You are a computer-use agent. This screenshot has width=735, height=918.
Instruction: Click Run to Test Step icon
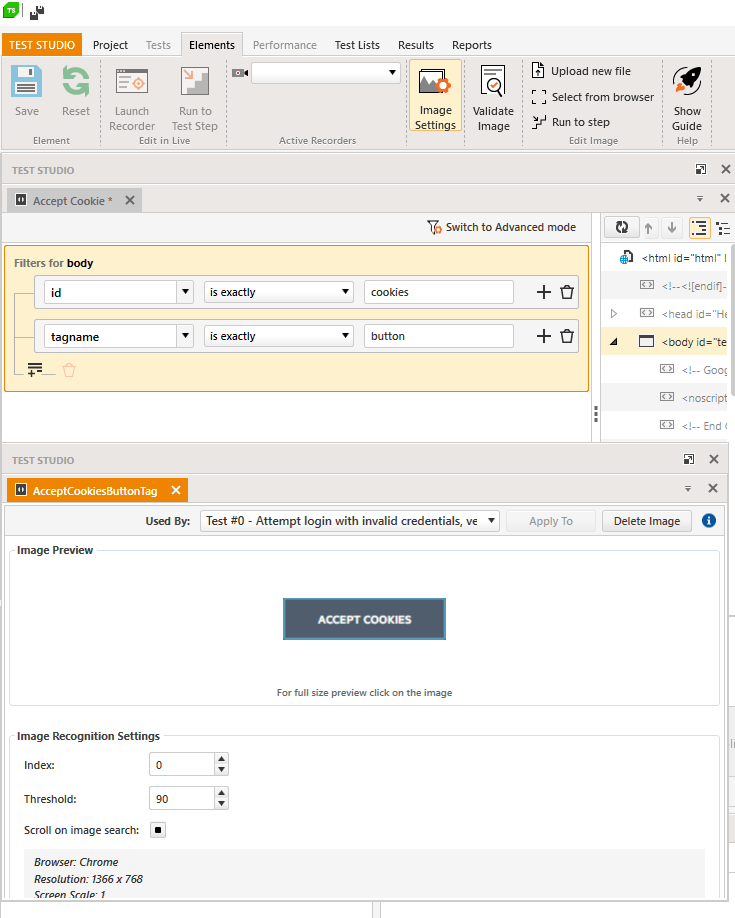coord(194,81)
